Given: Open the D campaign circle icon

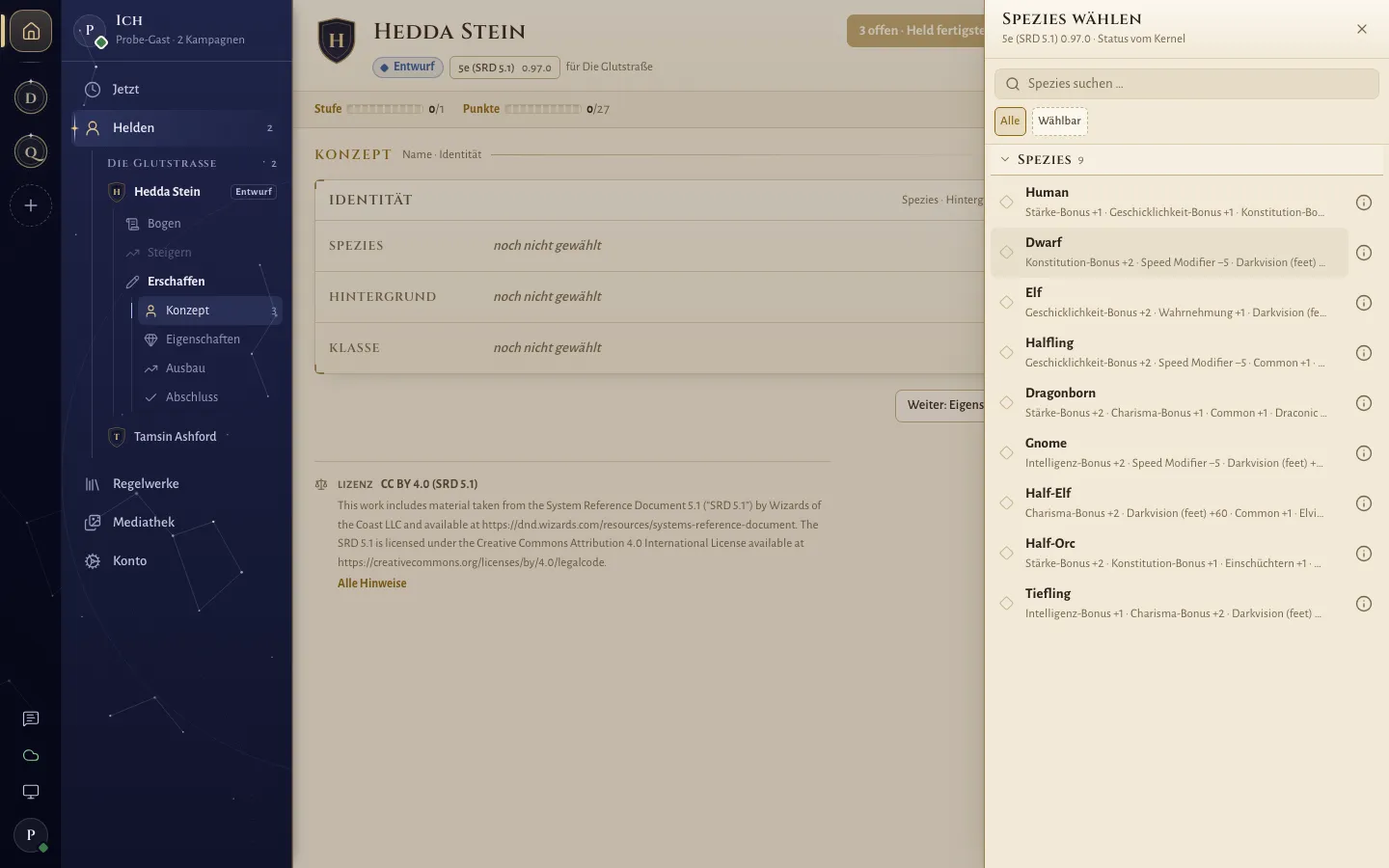Looking at the screenshot, I should [x=31, y=97].
